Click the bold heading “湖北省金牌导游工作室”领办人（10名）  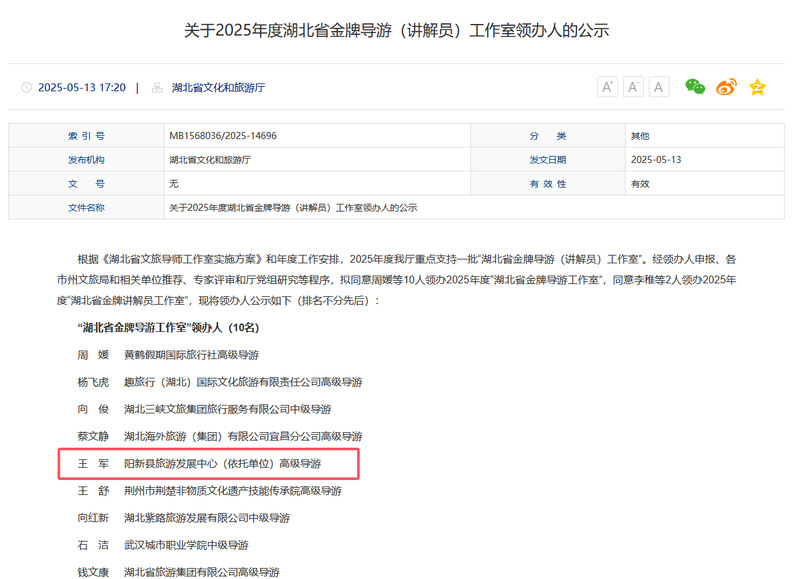[x=168, y=327]
